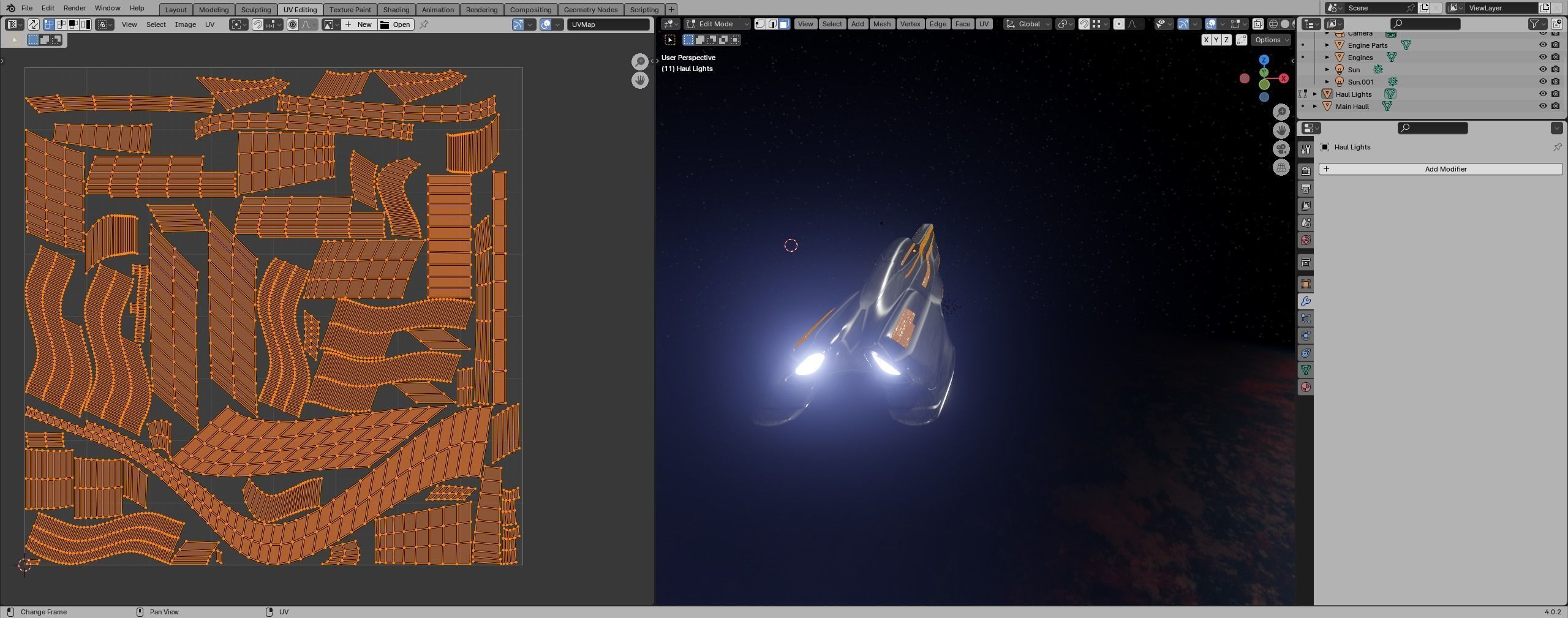Click new collection icon in Outliner
Screen dimensions: 1568x618
(x=1556, y=24)
